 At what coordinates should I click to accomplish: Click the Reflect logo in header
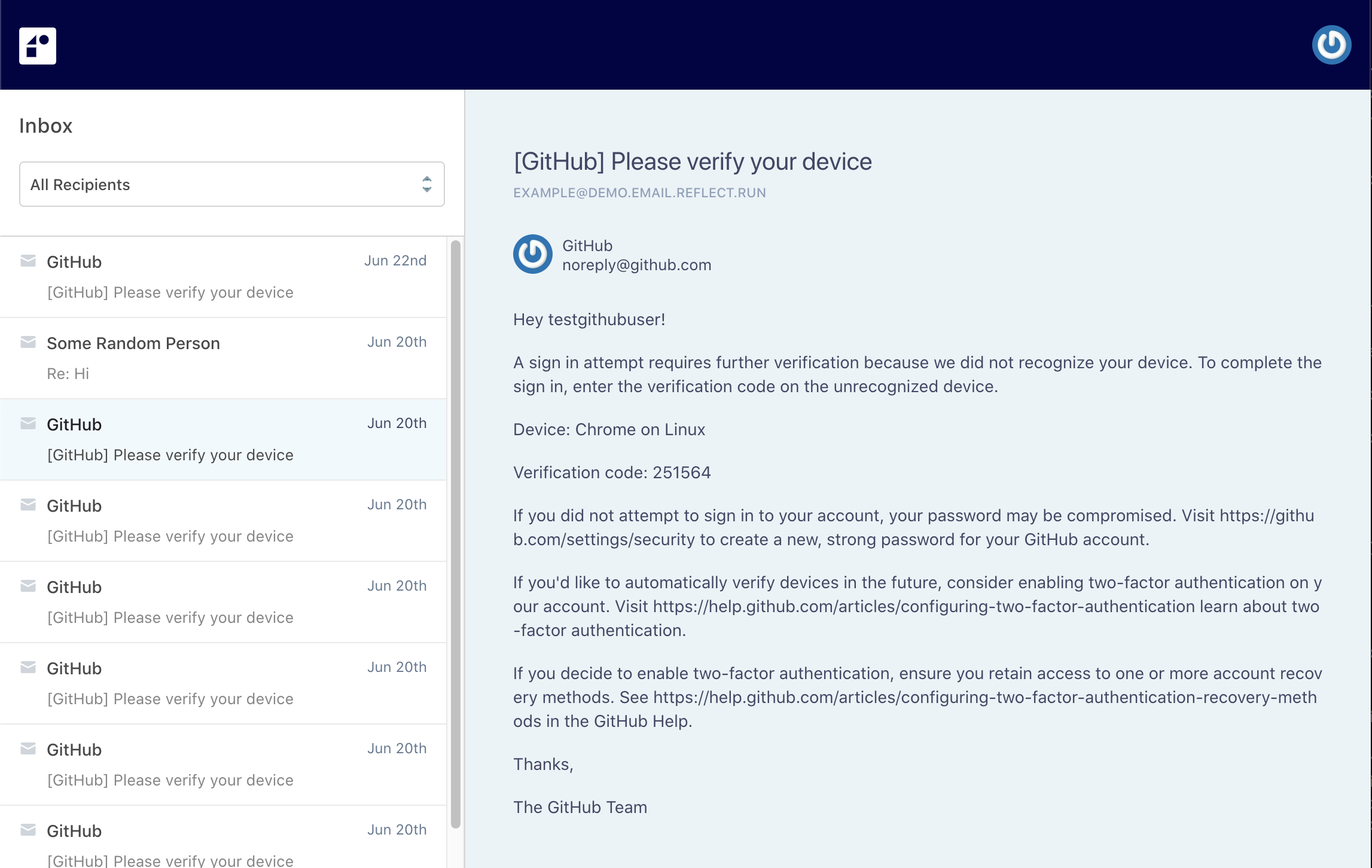38,45
